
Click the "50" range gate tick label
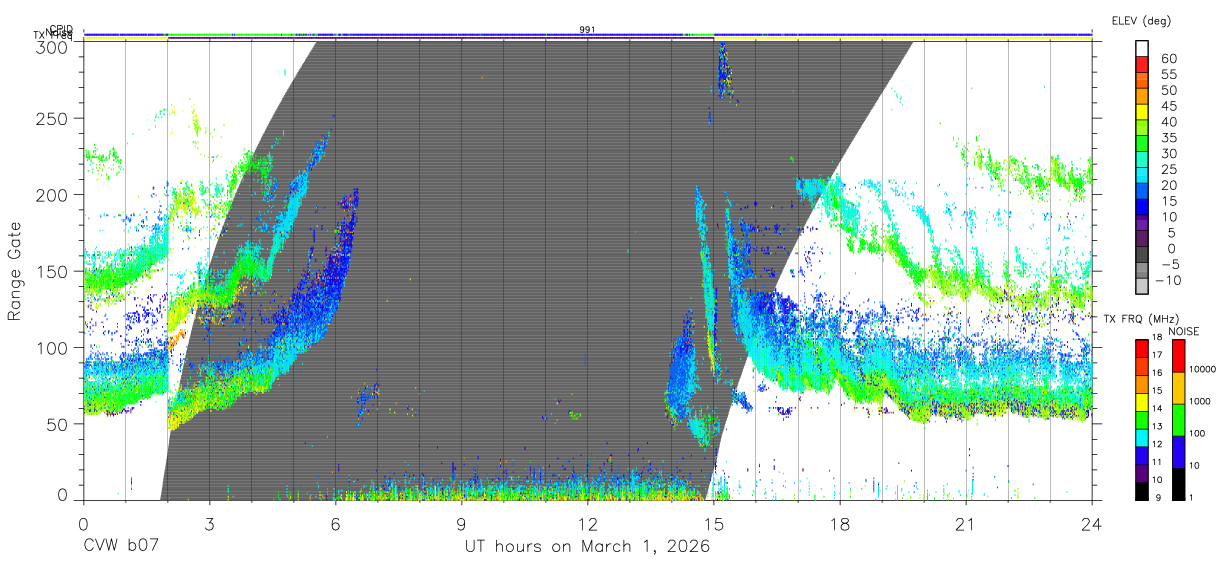[55, 424]
